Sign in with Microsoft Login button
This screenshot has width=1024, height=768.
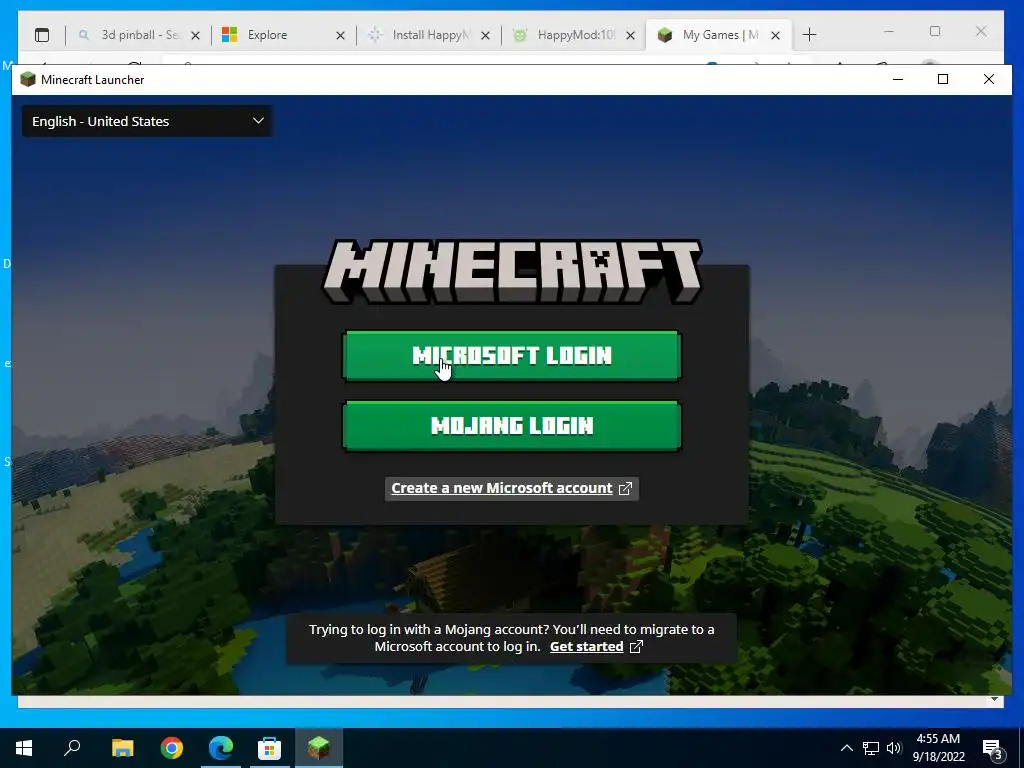tap(512, 355)
